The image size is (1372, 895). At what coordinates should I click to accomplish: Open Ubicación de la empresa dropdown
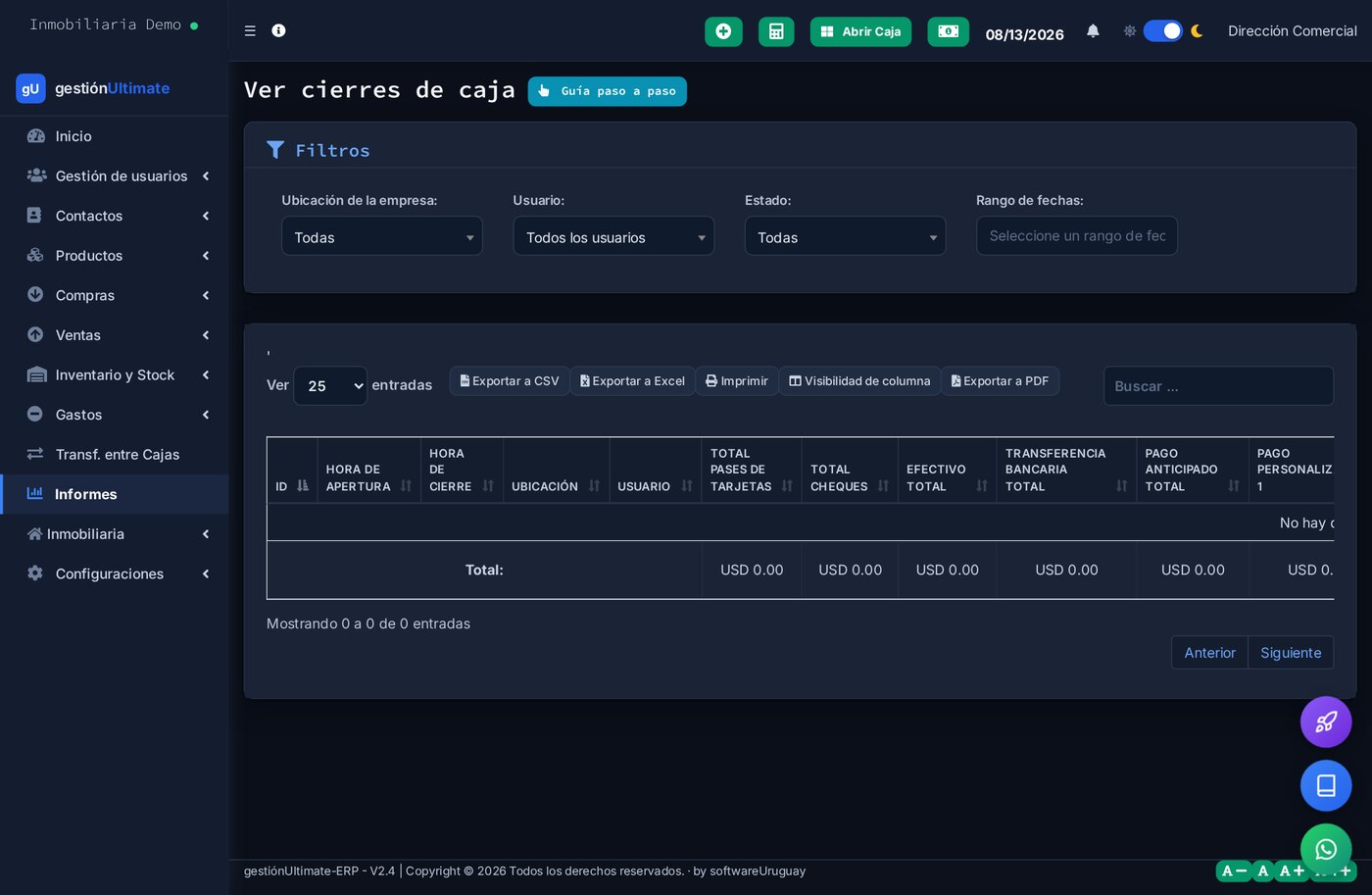point(382,236)
